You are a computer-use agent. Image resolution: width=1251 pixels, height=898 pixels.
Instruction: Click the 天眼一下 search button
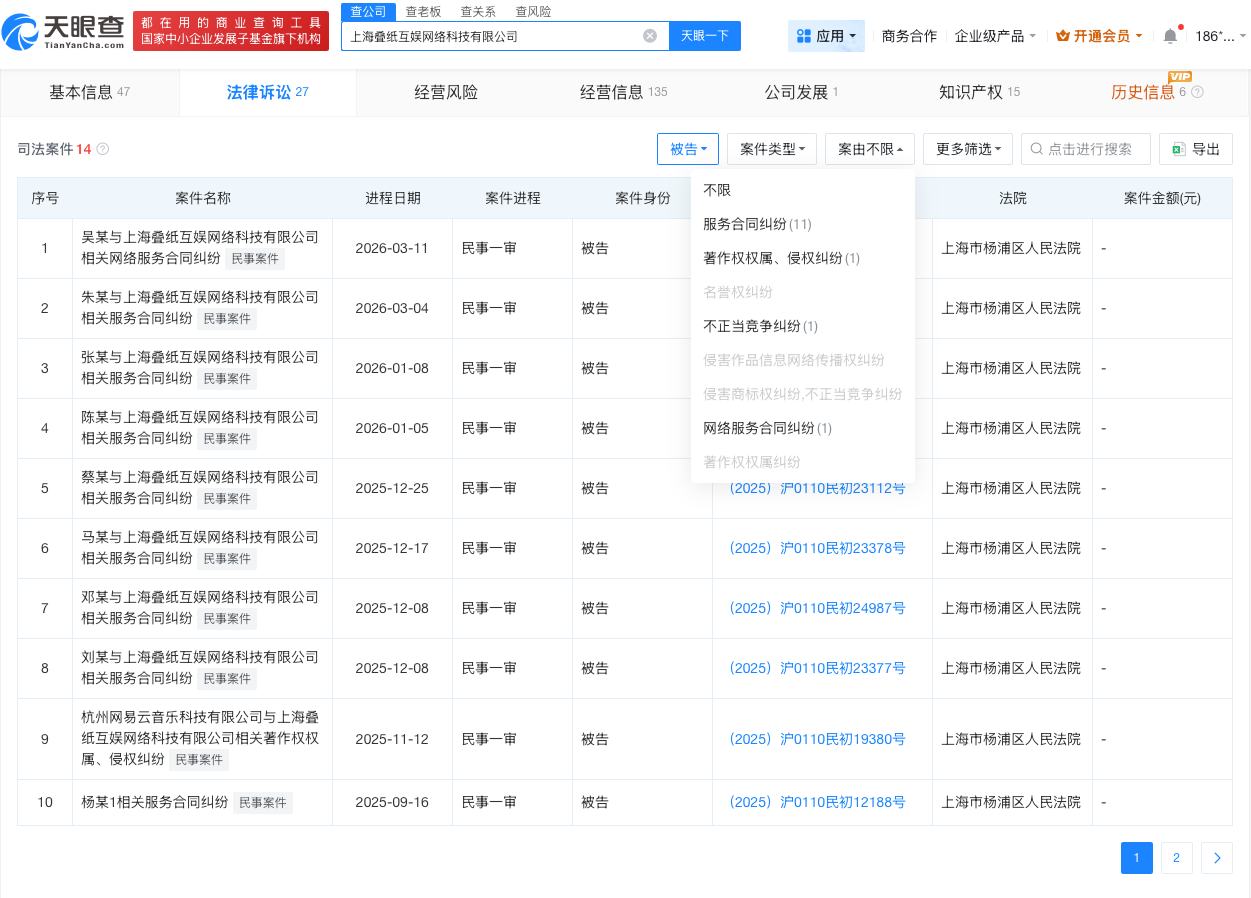pos(705,36)
